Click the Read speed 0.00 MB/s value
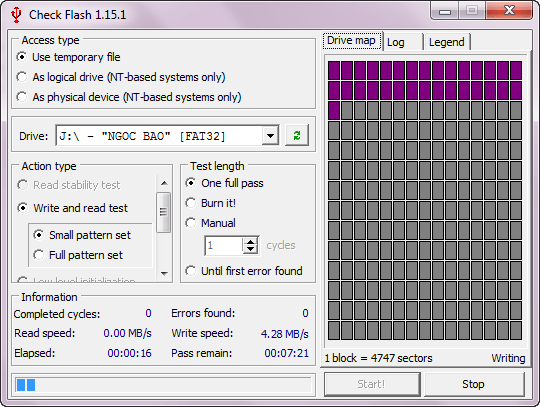The width and height of the screenshot is (540, 407). click(127, 333)
